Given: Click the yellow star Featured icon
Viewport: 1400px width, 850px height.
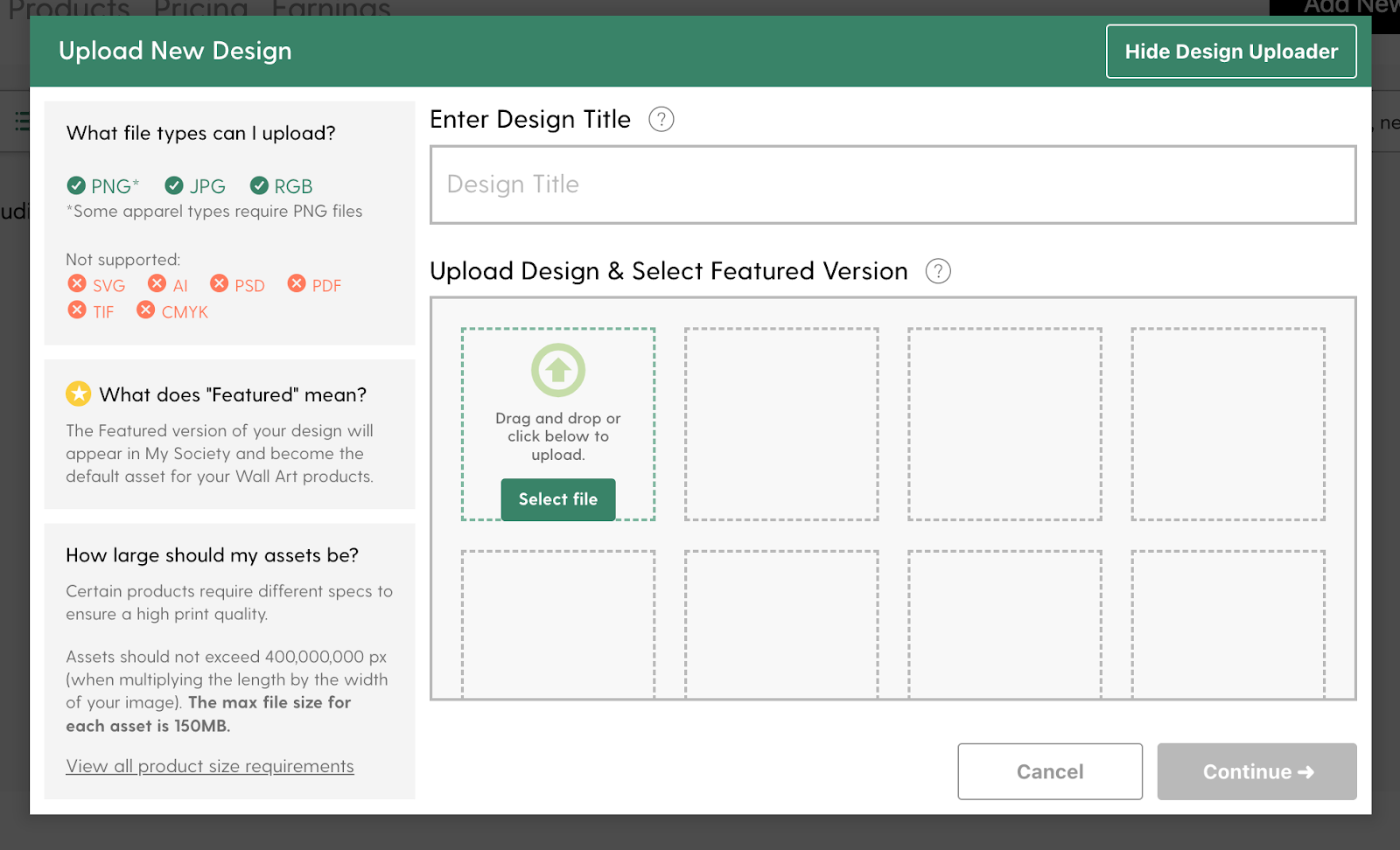Looking at the screenshot, I should click(79, 394).
